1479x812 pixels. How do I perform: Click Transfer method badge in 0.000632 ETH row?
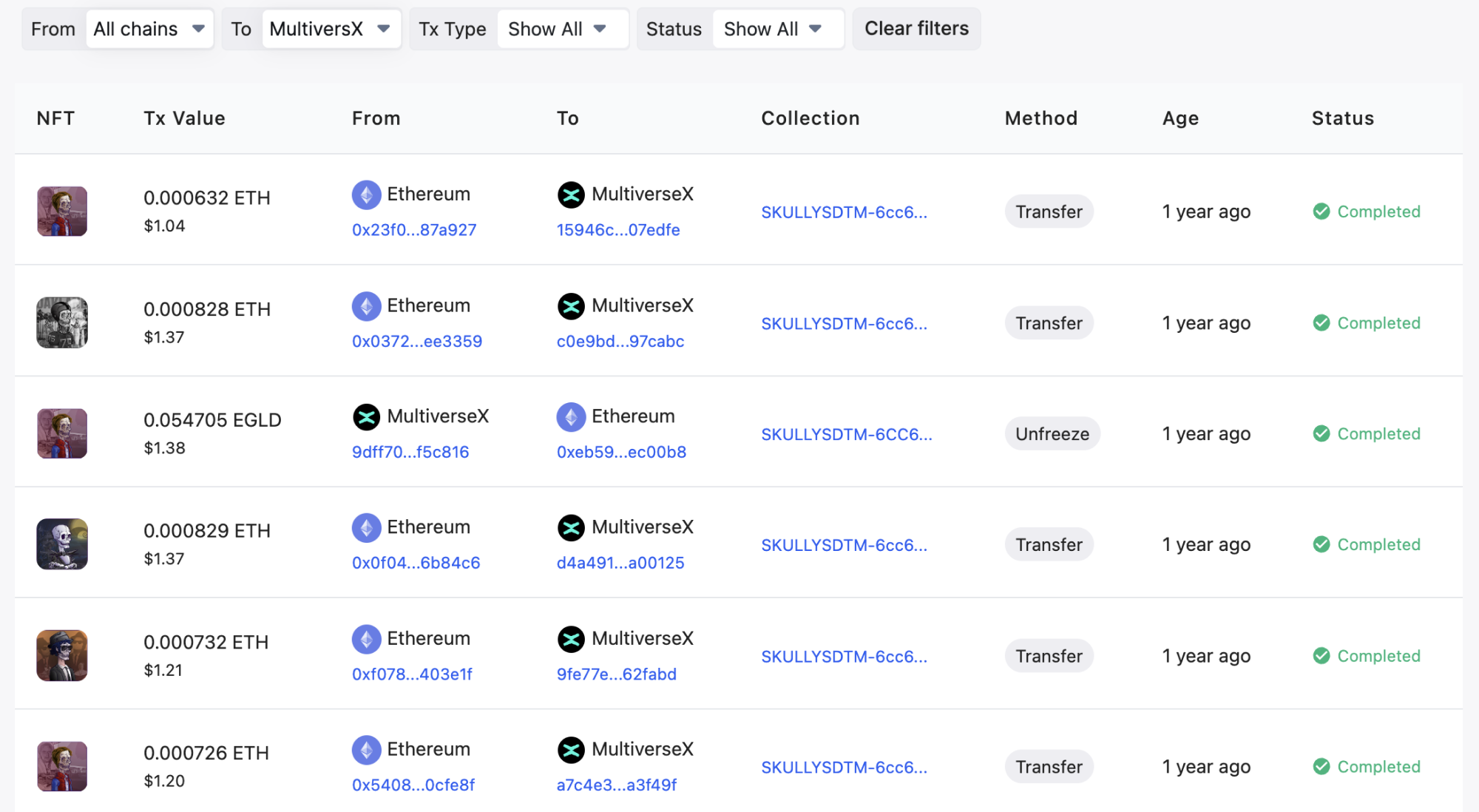click(x=1049, y=212)
